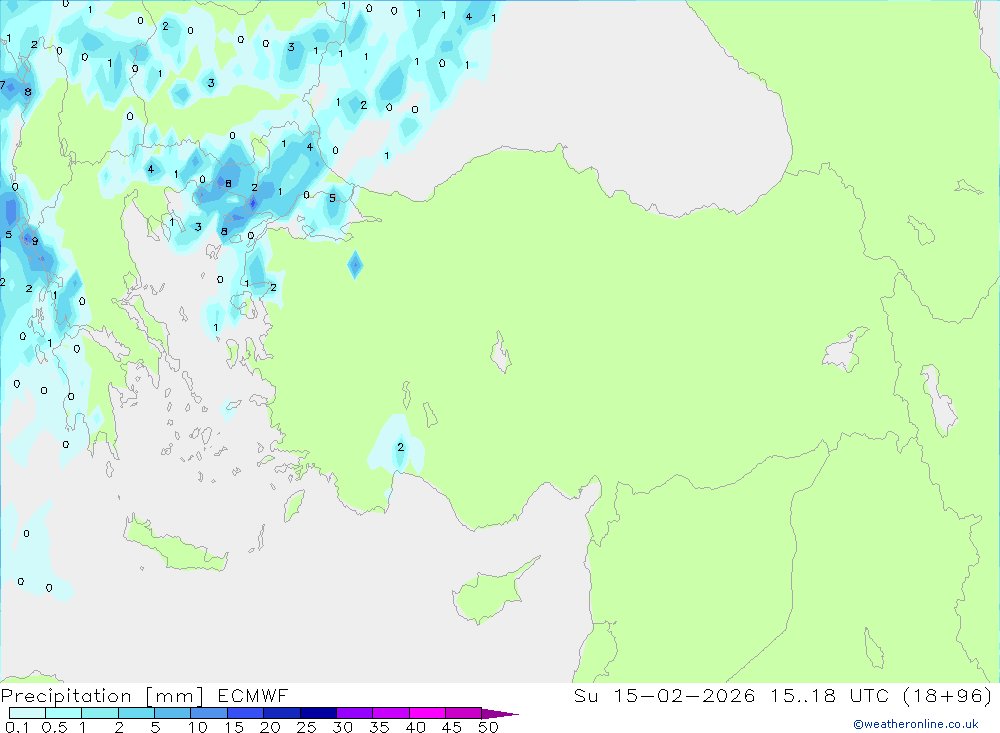
Task: Click the legend label '0.5'
Action: [54, 727]
